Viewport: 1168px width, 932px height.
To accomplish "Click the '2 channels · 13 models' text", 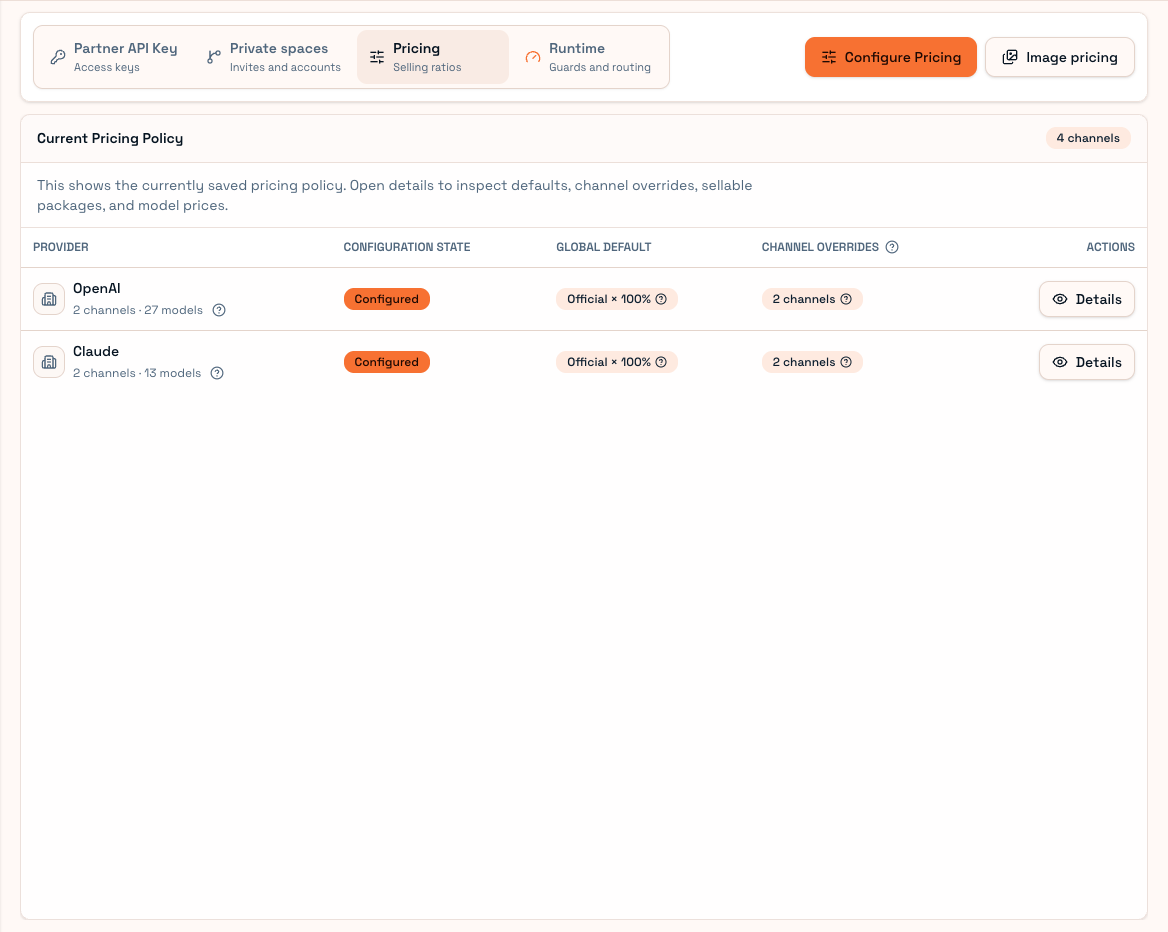I will click(x=137, y=373).
